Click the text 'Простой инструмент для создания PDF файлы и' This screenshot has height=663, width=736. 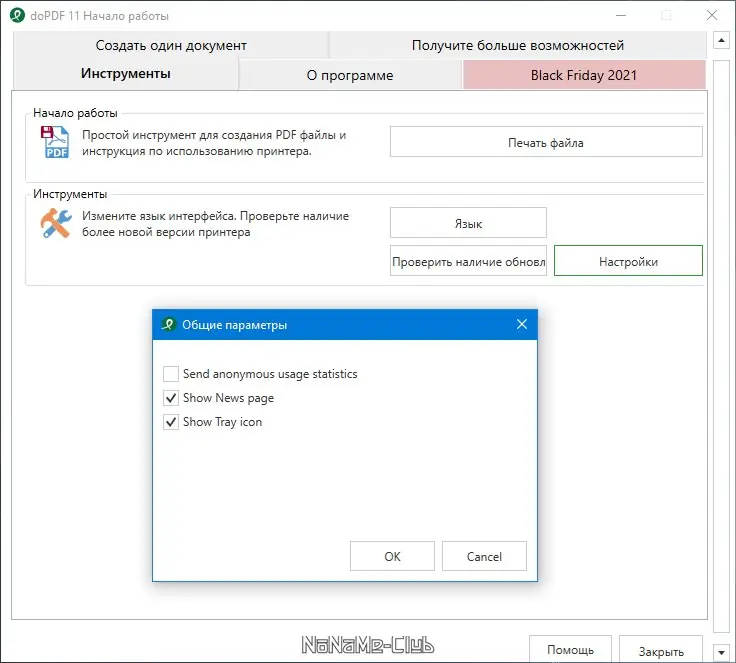pos(214,135)
